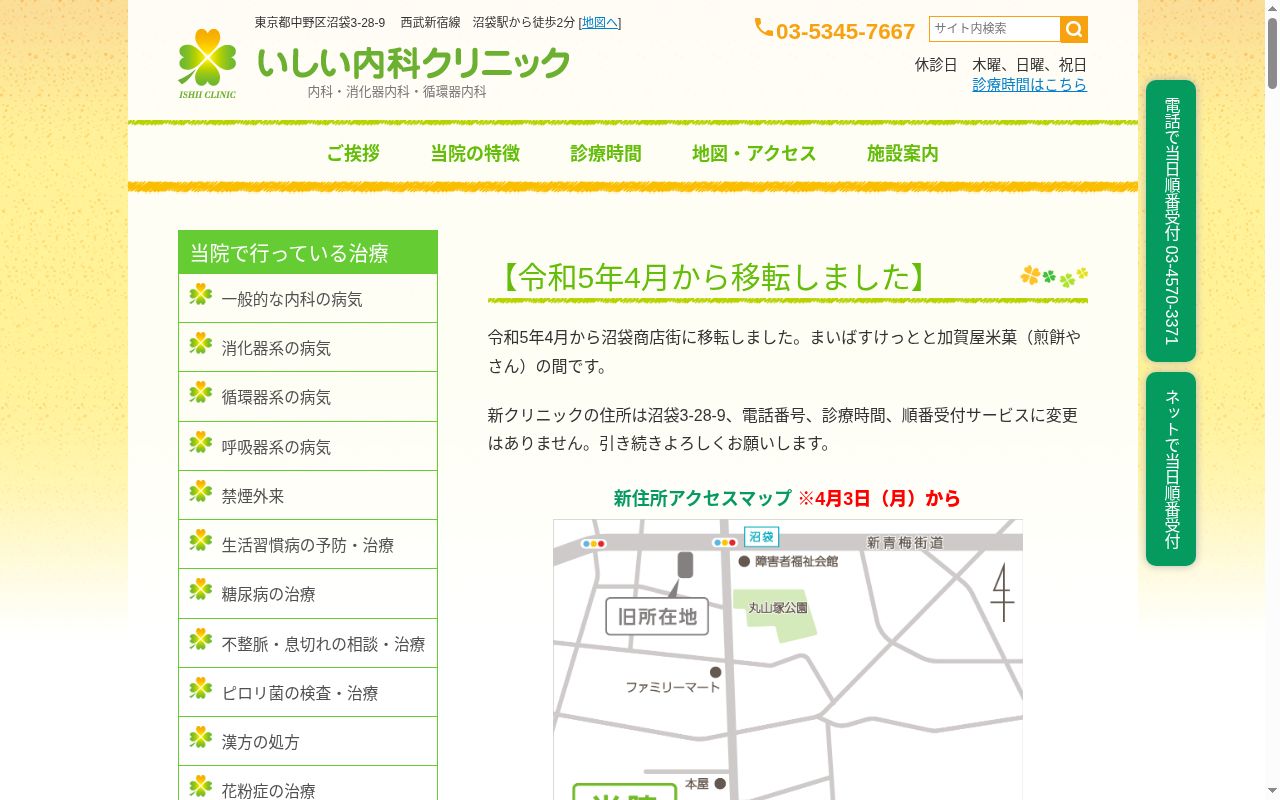Go to the 診療時間 navigation item

606,154
